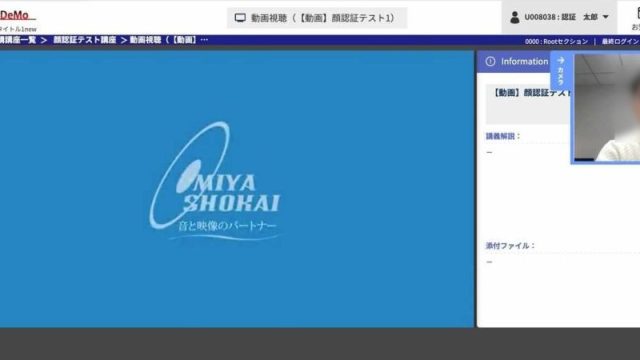Select the Information tab header
Screen dimensions: 640x360
tap(517, 62)
